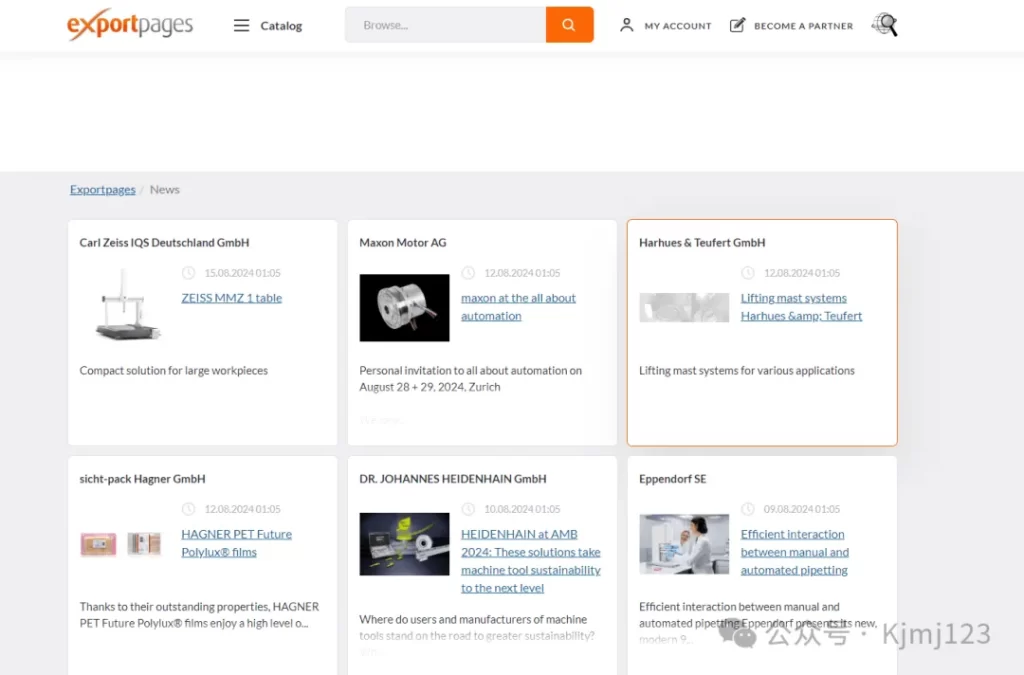Focus the Browse search field

coord(445,25)
